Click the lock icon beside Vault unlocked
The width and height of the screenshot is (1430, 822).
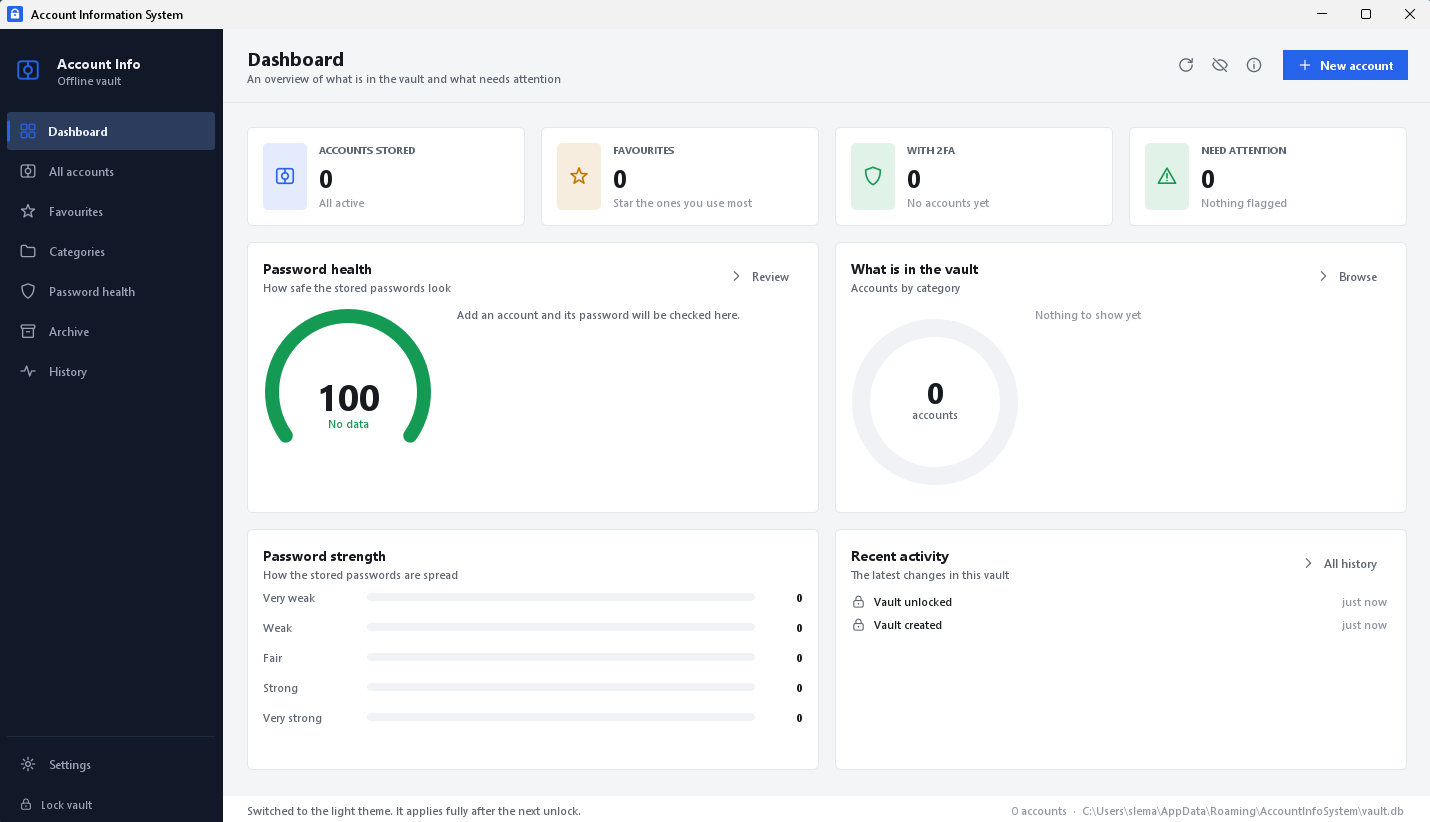coord(858,602)
